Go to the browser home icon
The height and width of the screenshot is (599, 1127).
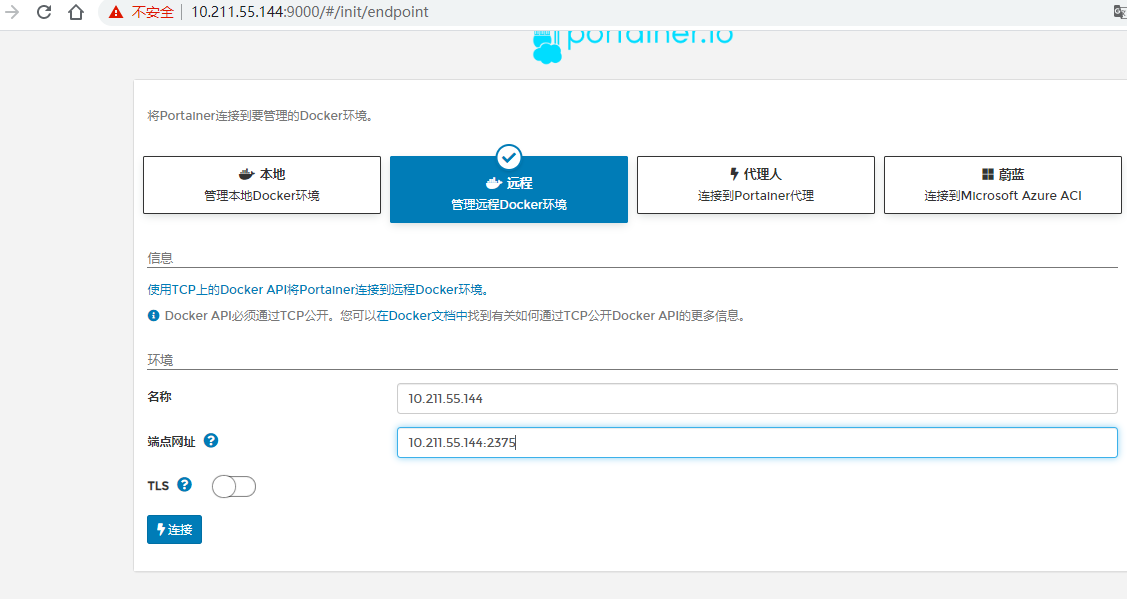coord(76,13)
